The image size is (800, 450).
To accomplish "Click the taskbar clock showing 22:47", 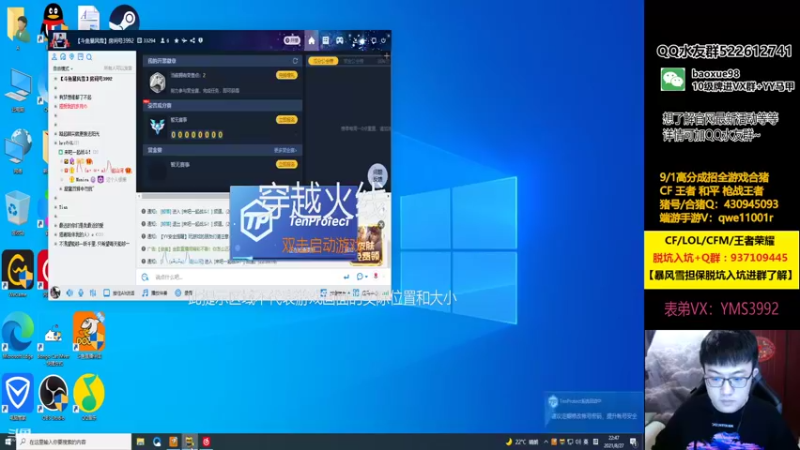I will click(614, 441).
